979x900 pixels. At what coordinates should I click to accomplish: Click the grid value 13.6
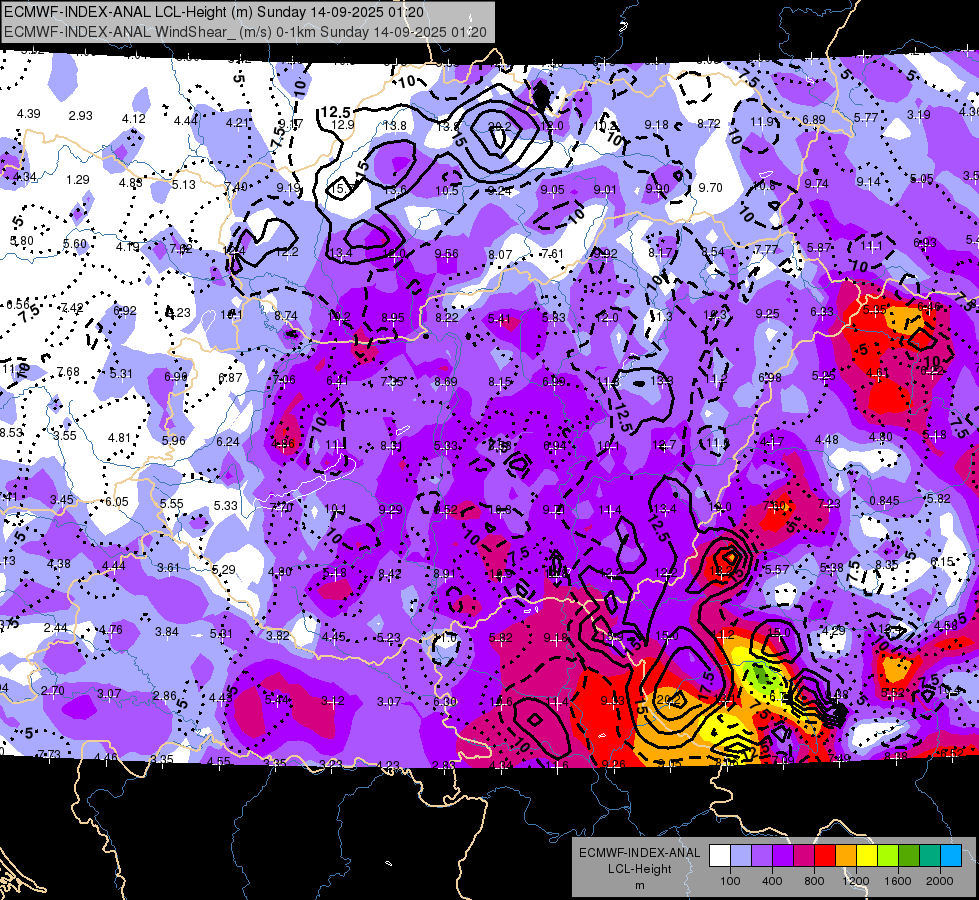coord(395,190)
